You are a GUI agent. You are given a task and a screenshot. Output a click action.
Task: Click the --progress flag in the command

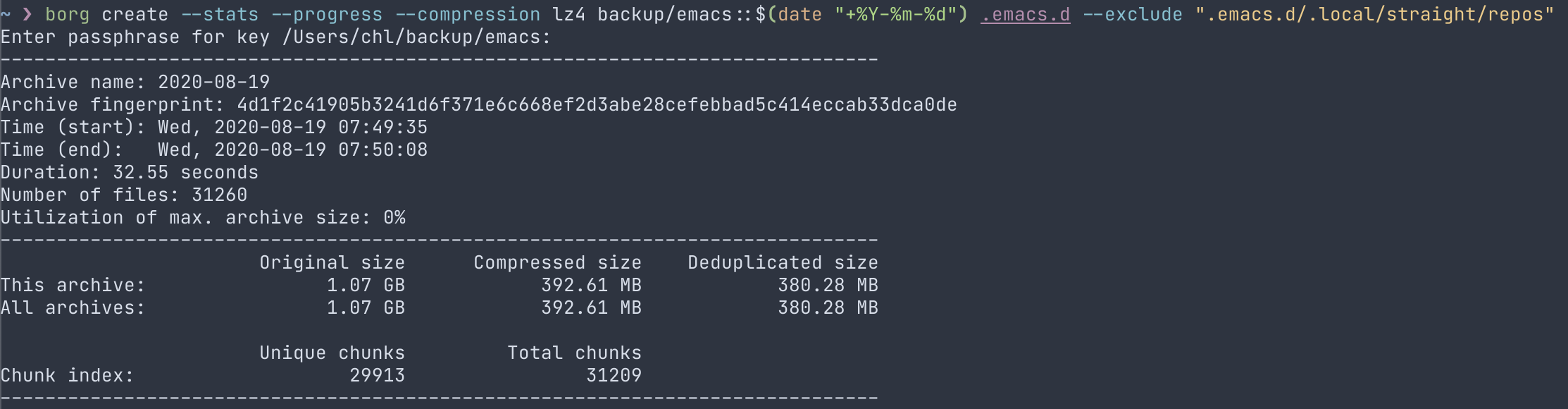click(x=326, y=15)
